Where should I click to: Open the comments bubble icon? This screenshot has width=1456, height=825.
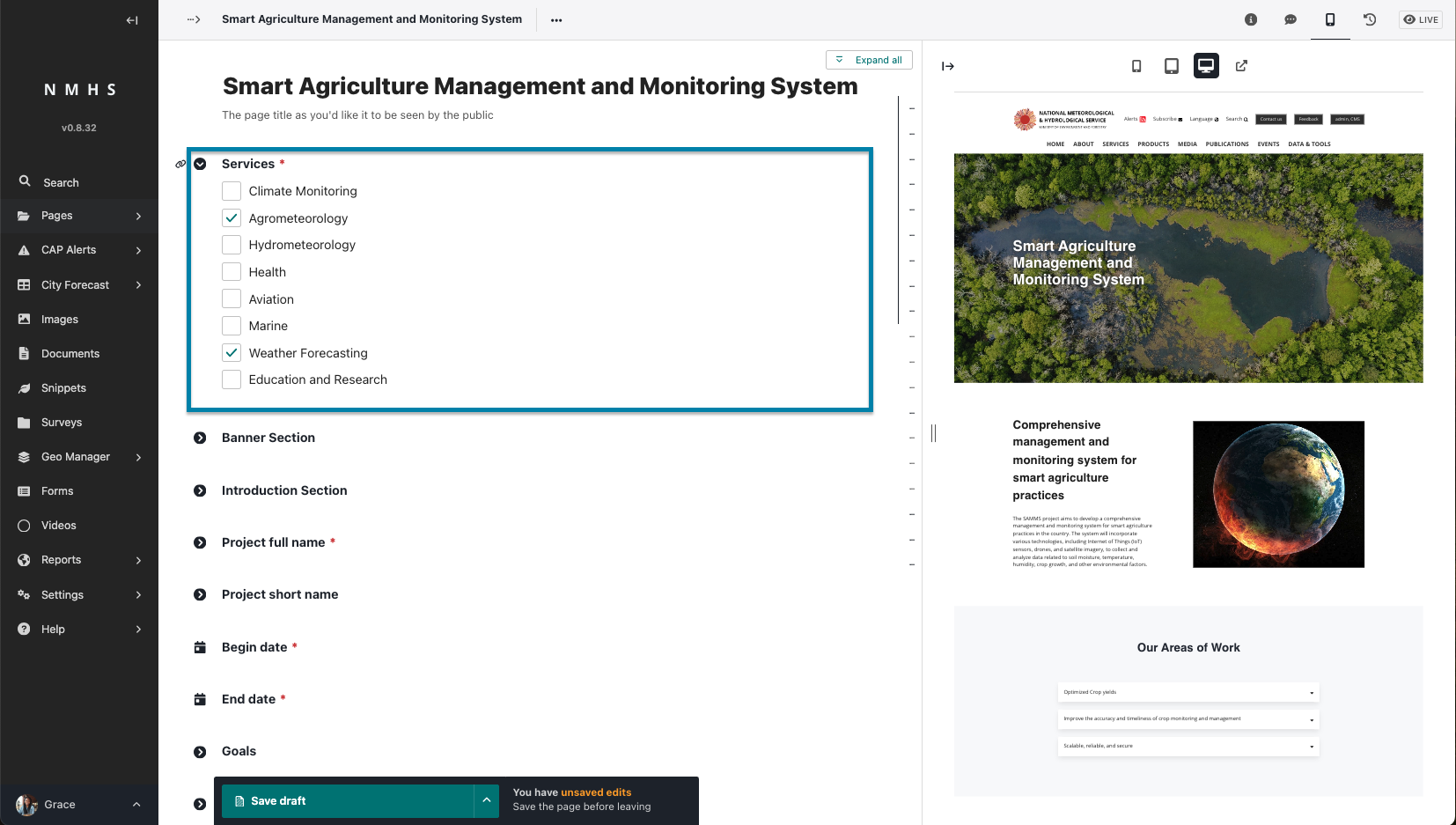(x=1291, y=19)
